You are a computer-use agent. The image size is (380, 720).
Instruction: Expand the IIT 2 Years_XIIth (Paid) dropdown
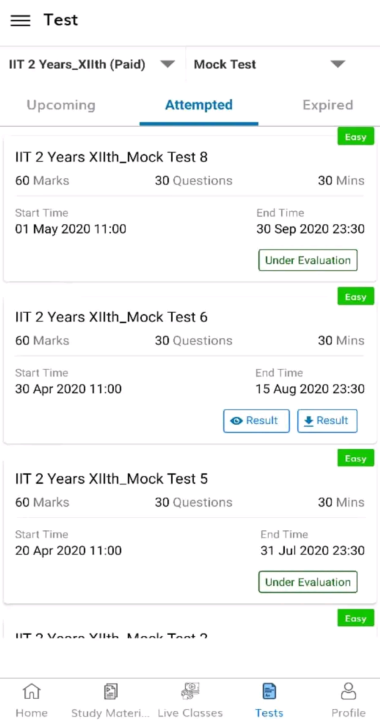tap(92, 64)
